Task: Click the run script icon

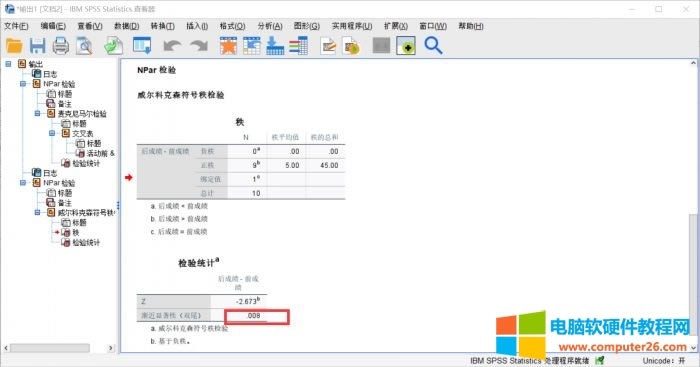Action: (x=351, y=46)
